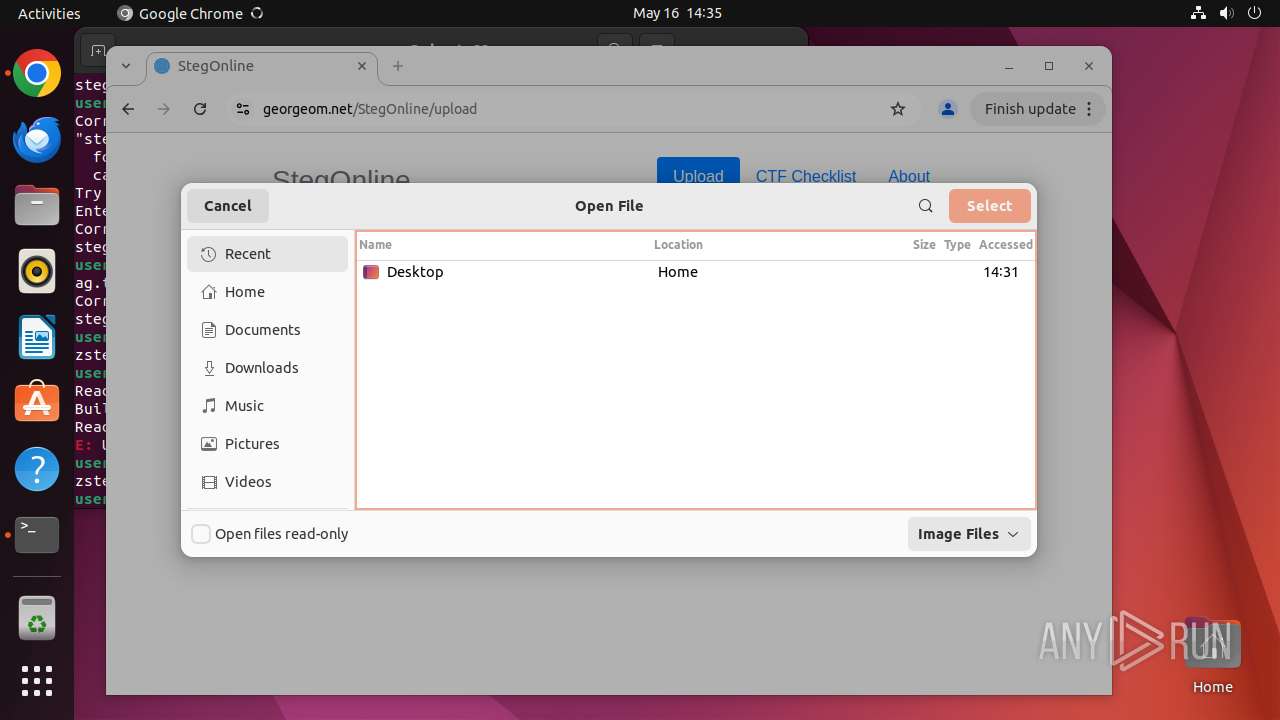Viewport: 1280px width, 720px height.
Task: Click the Upload nav button on page
Action: pos(698,175)
